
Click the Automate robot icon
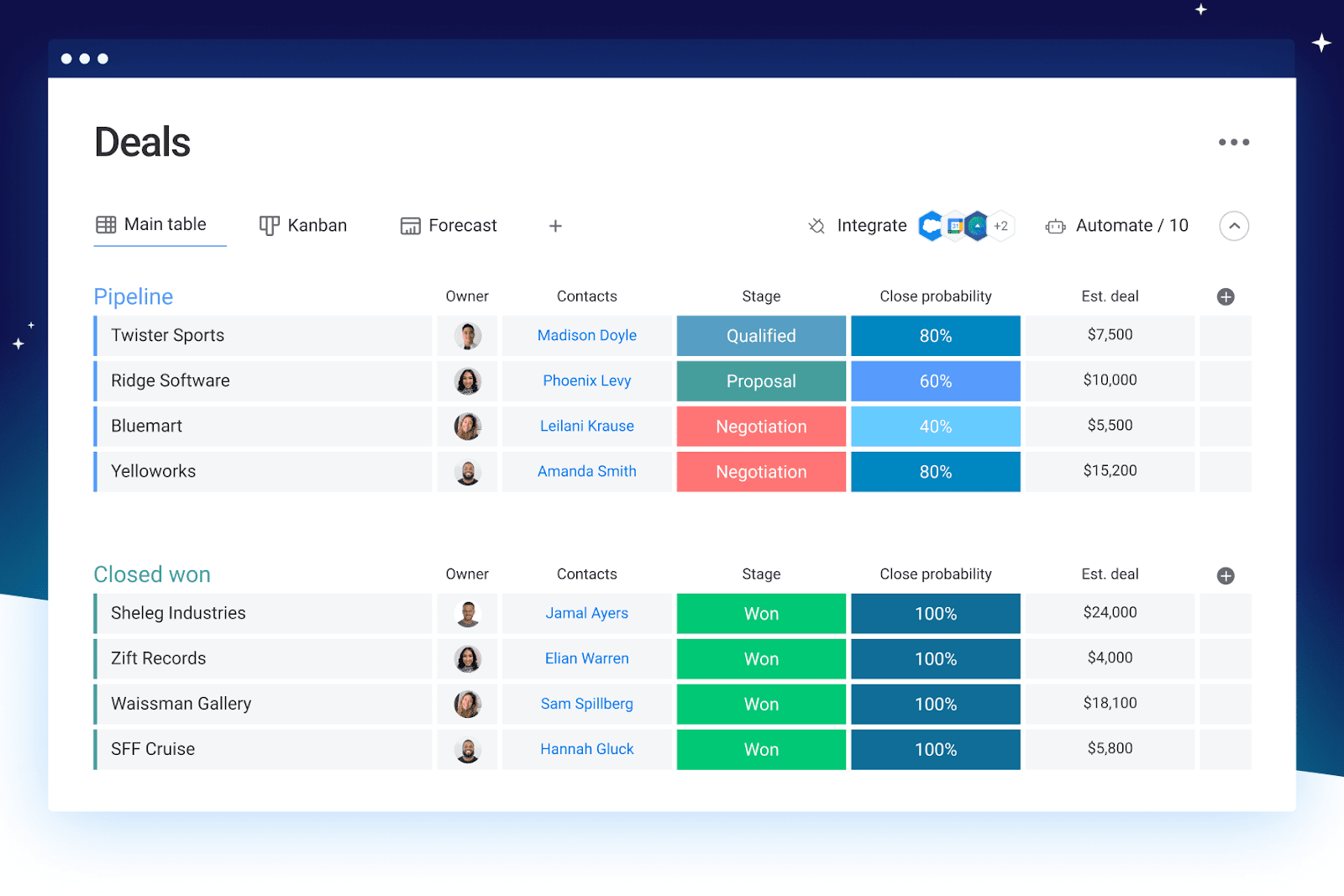1055,226
